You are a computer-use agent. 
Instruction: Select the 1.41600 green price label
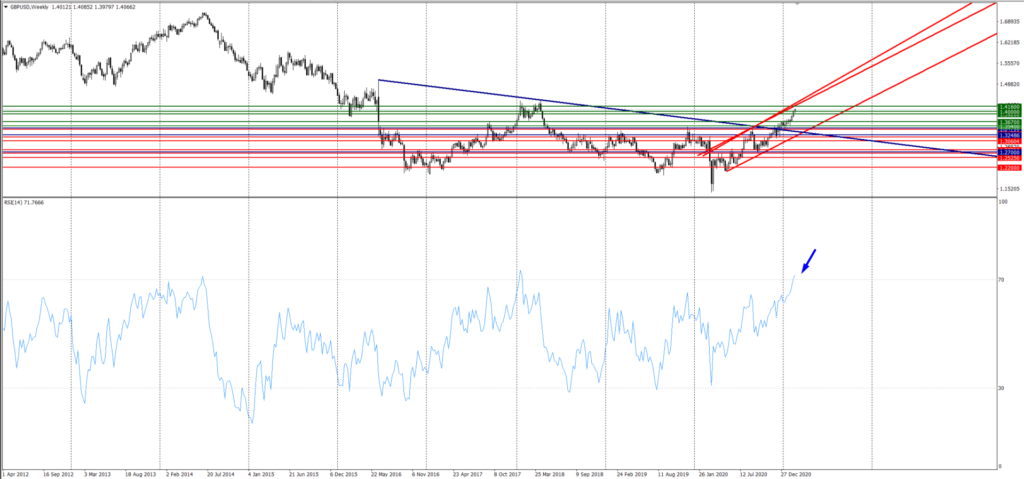[1010, 106]
